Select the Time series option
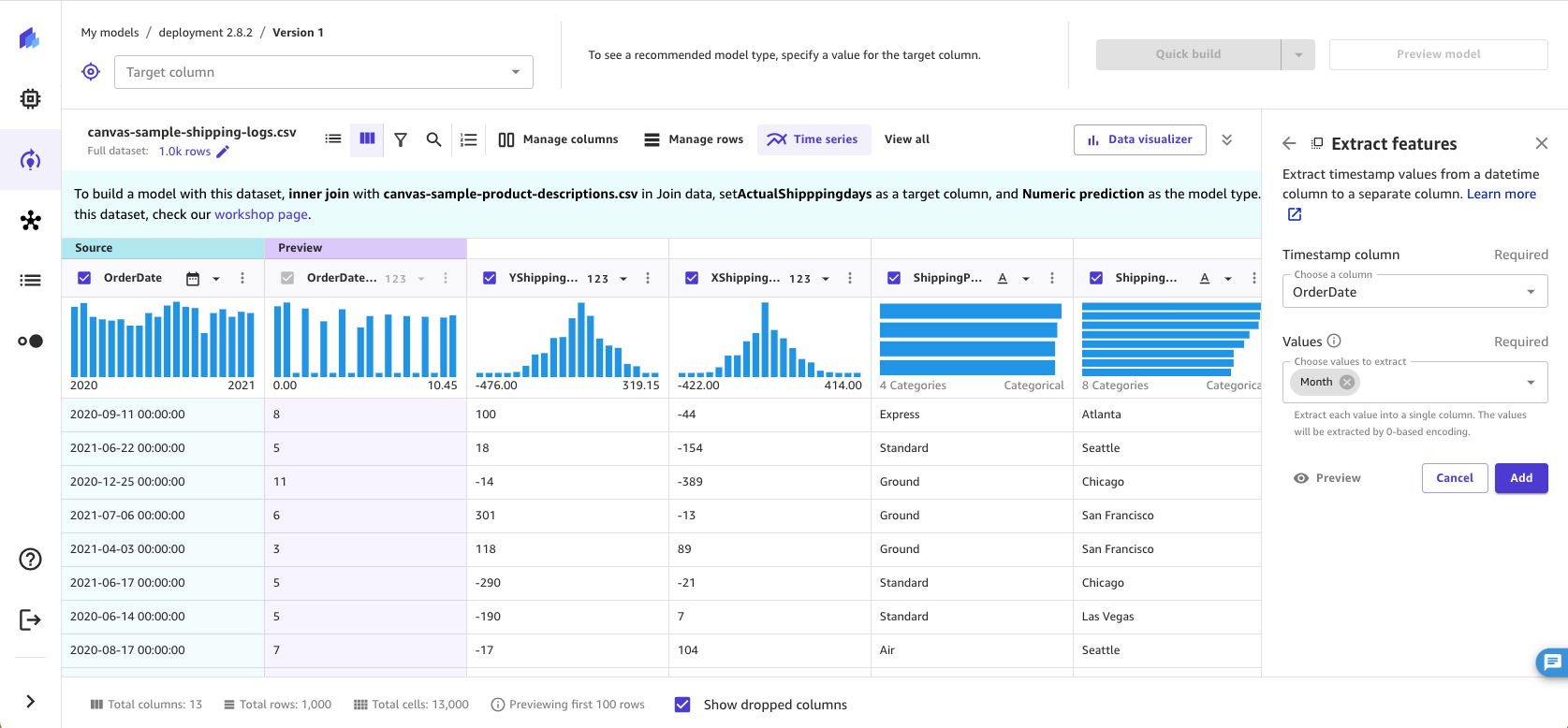The width and height of the screenshot is (1568, 728). point(813,139)
